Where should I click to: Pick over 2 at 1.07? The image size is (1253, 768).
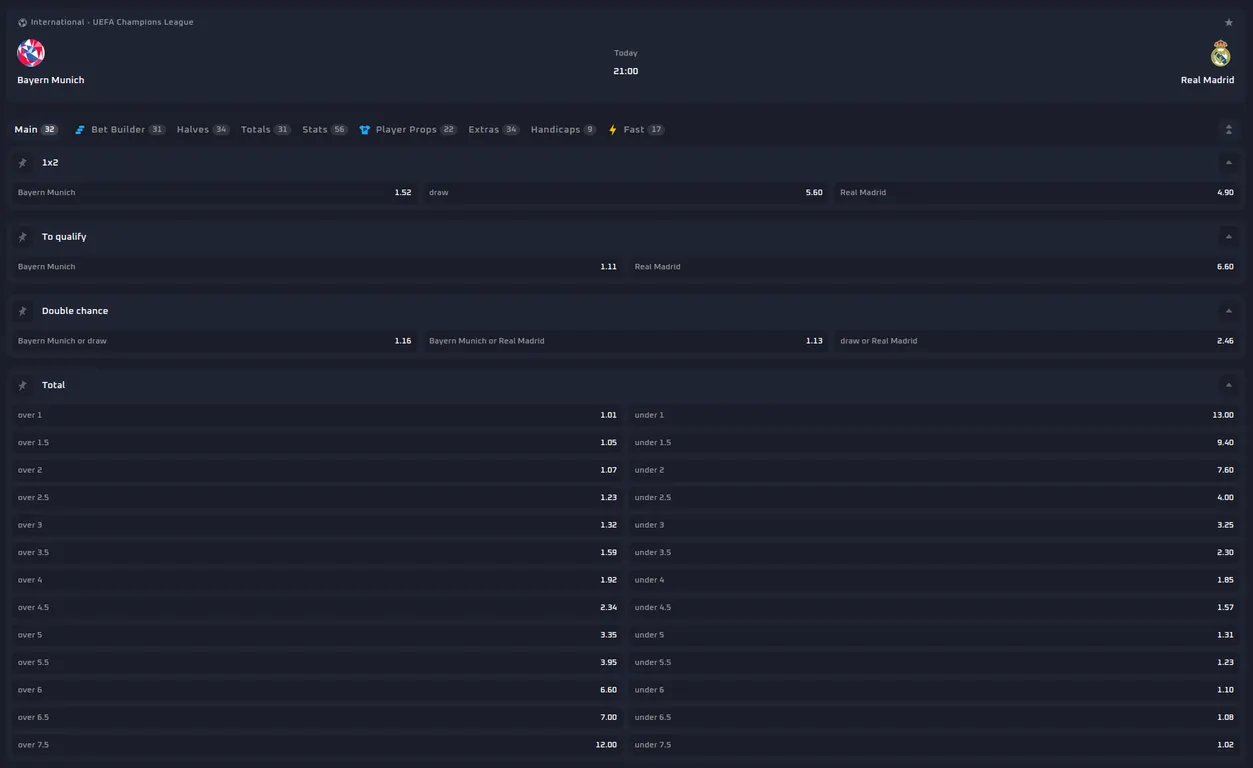pos(317,470)
